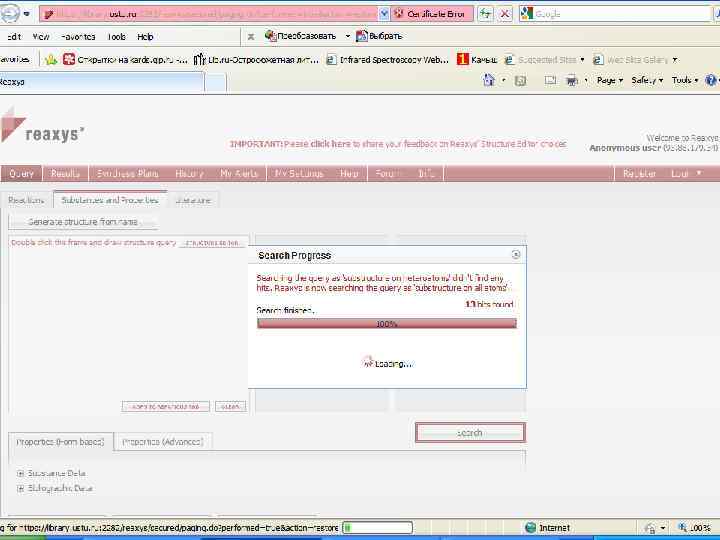
Task: Switch to Substances and Properties sub-tab
Action: point(110,200)
